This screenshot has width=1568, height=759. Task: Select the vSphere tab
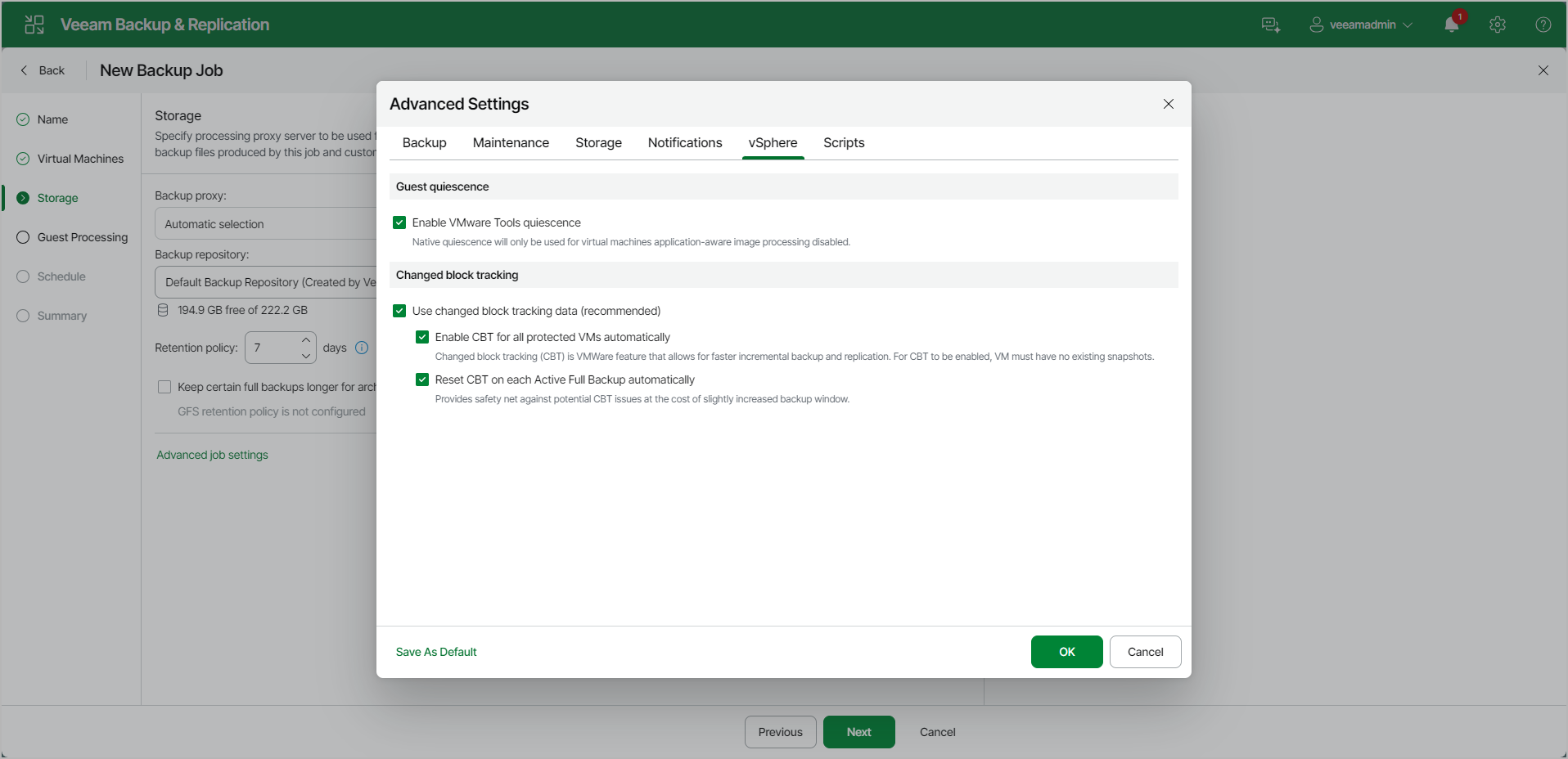[x=773, y=142]
